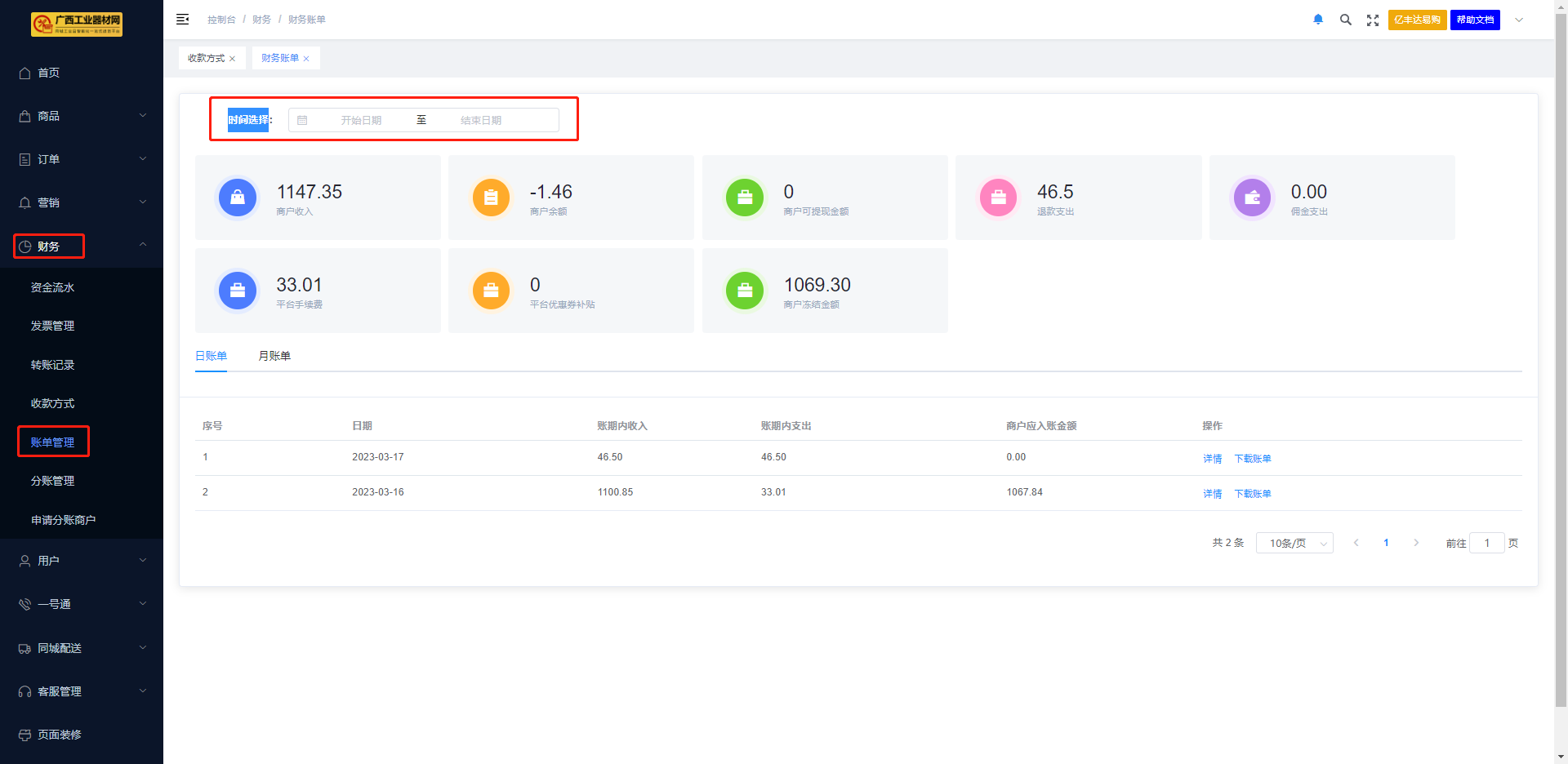Switch to the 月账单 tab
The image size is (1568, 764).
coord(274,356)
